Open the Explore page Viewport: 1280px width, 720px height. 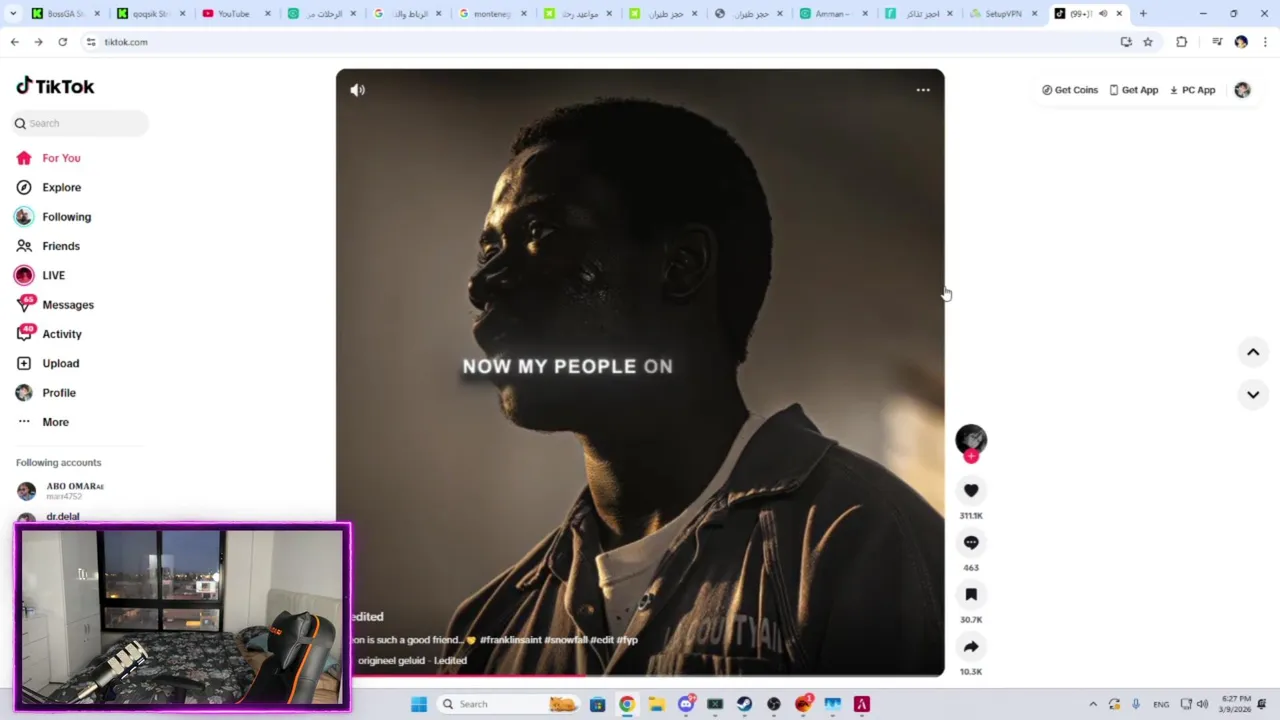[x=48, y=187]
